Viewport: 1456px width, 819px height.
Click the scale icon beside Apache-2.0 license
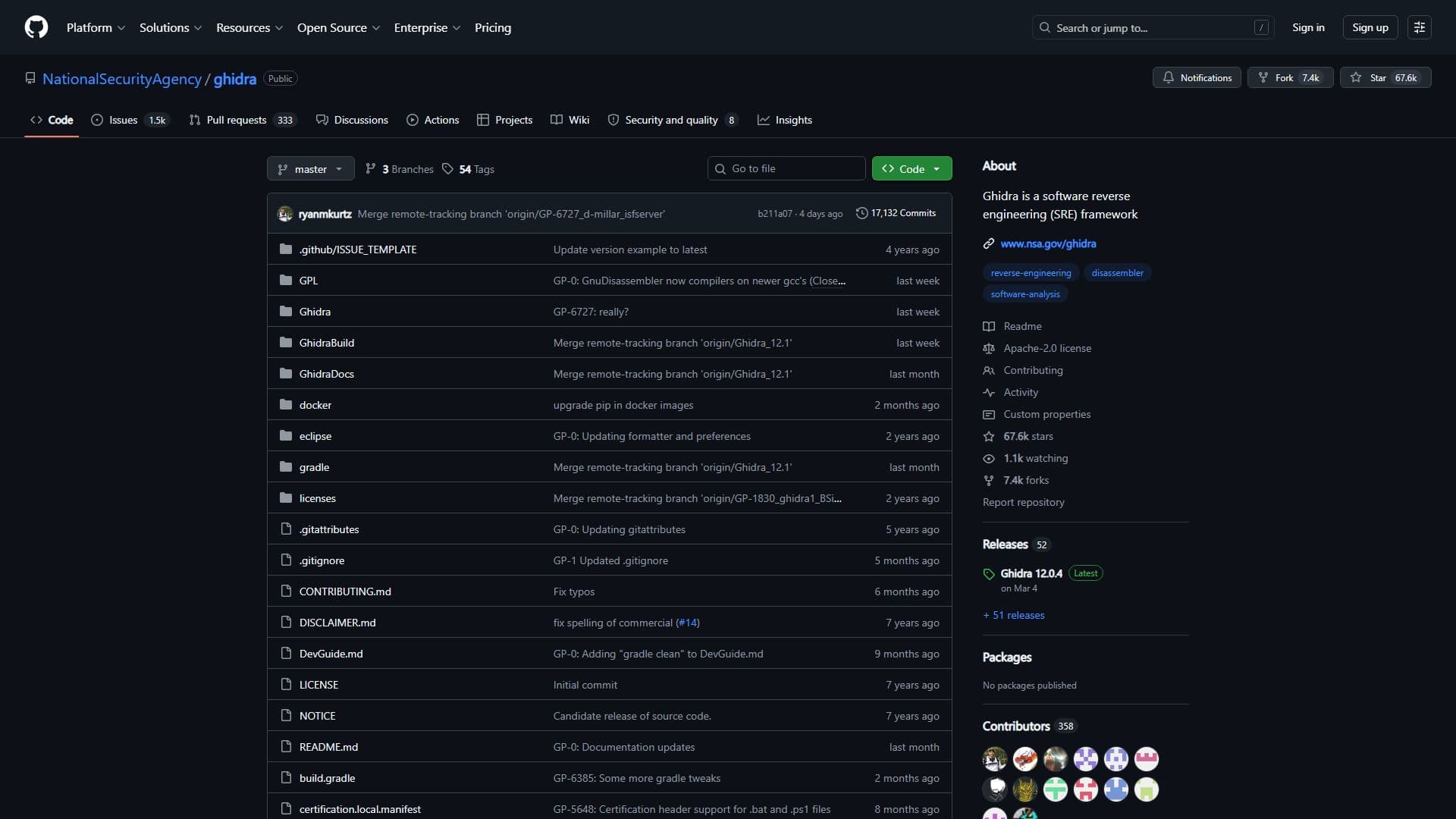tap(989, 348)
